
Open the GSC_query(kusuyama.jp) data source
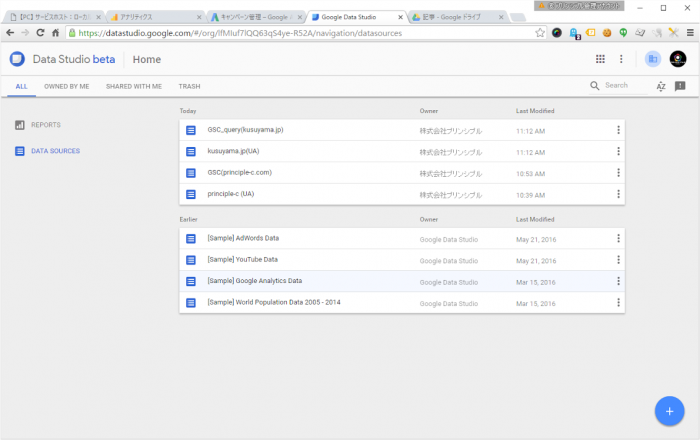click(245, 130)
